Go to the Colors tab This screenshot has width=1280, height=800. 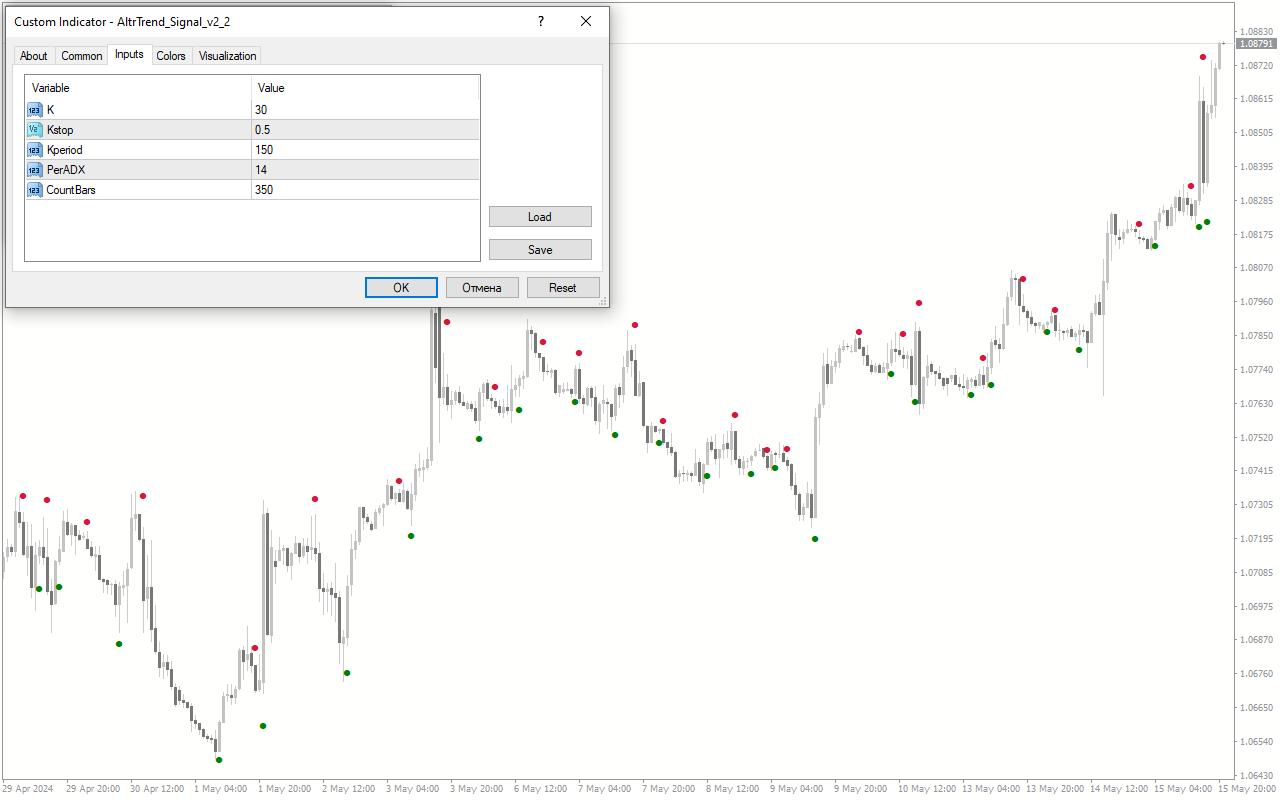click(x=171, y=56)
